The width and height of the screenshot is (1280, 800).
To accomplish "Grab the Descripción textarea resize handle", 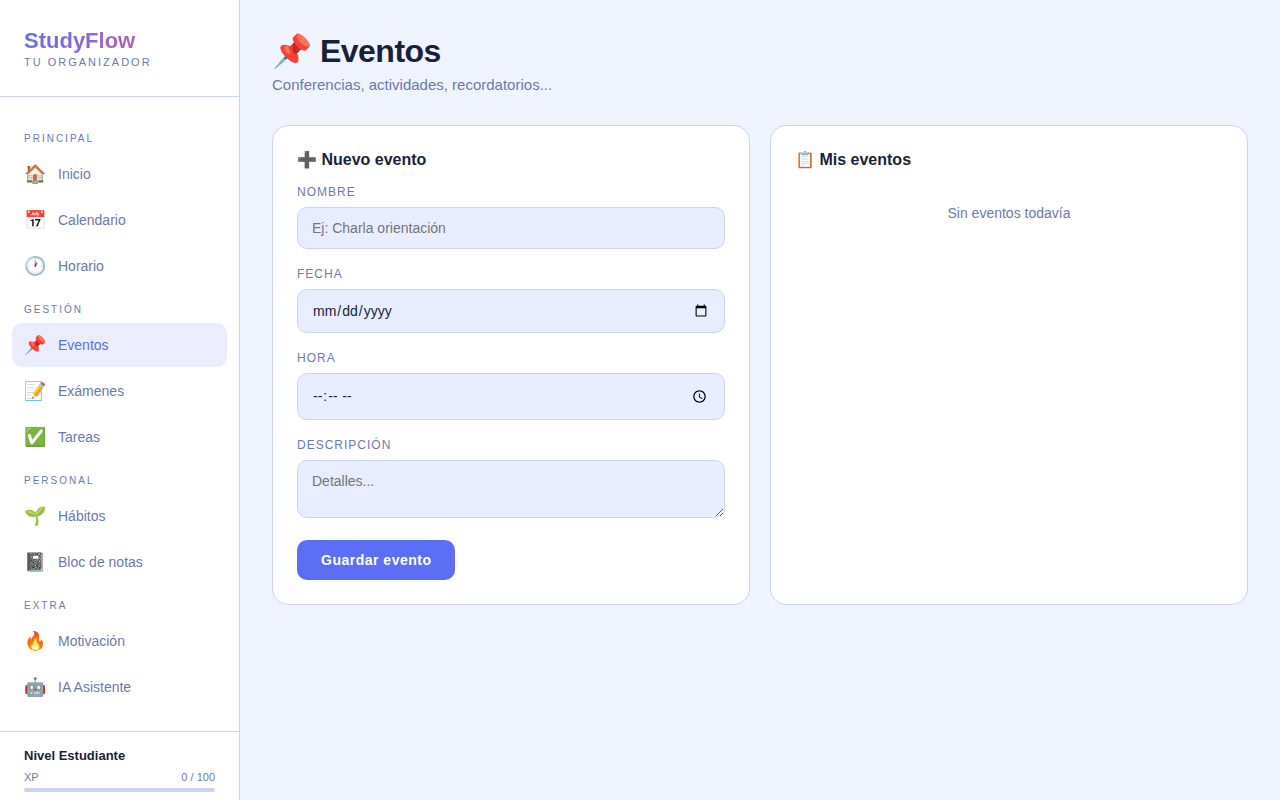I will tap(718, 511).
